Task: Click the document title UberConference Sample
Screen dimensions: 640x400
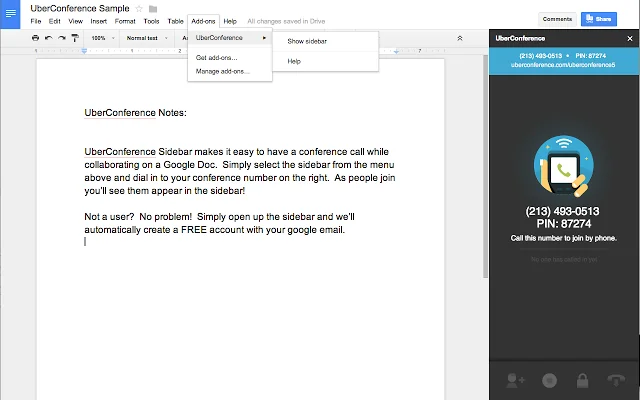Action: click(80, 9)
